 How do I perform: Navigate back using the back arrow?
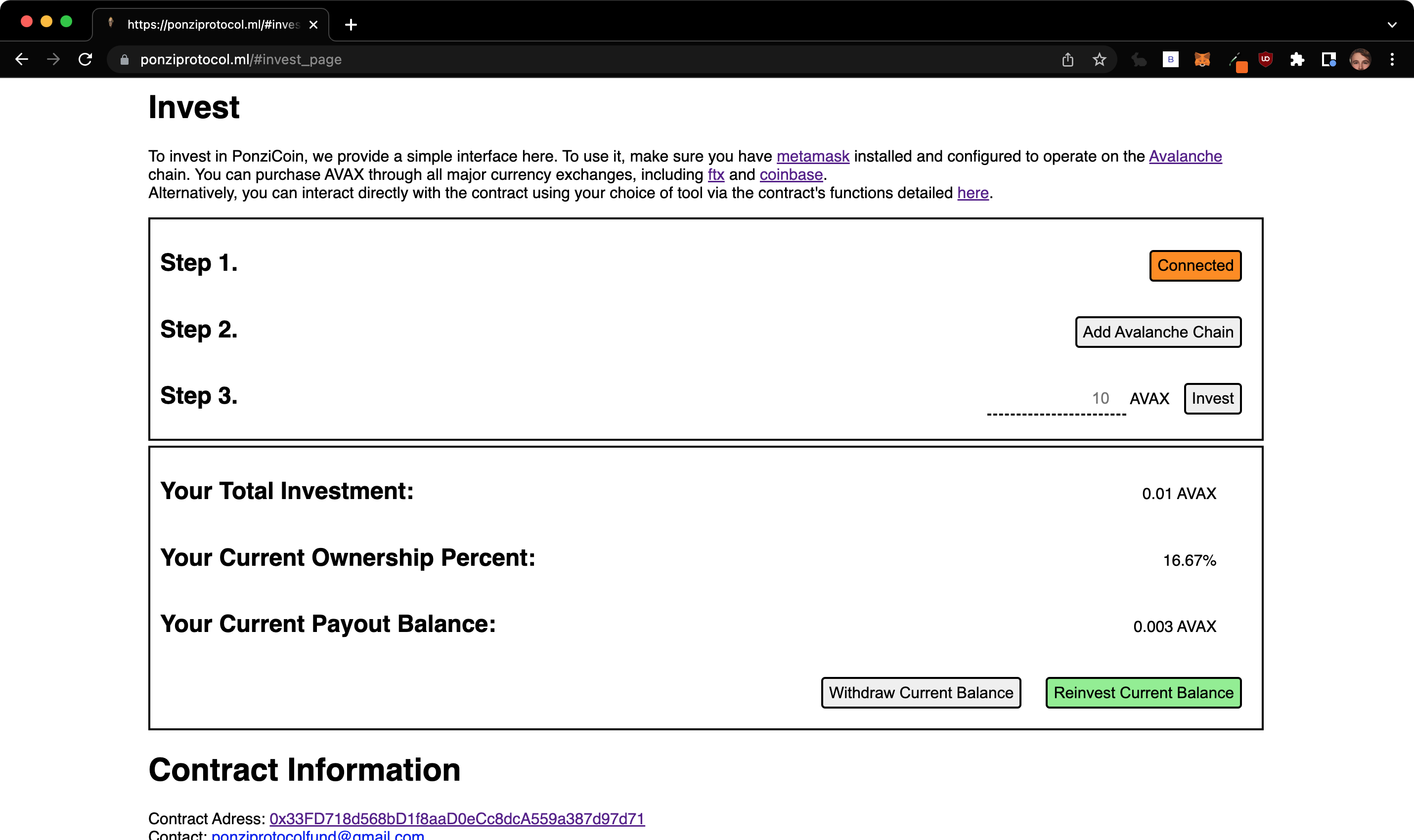22,59
